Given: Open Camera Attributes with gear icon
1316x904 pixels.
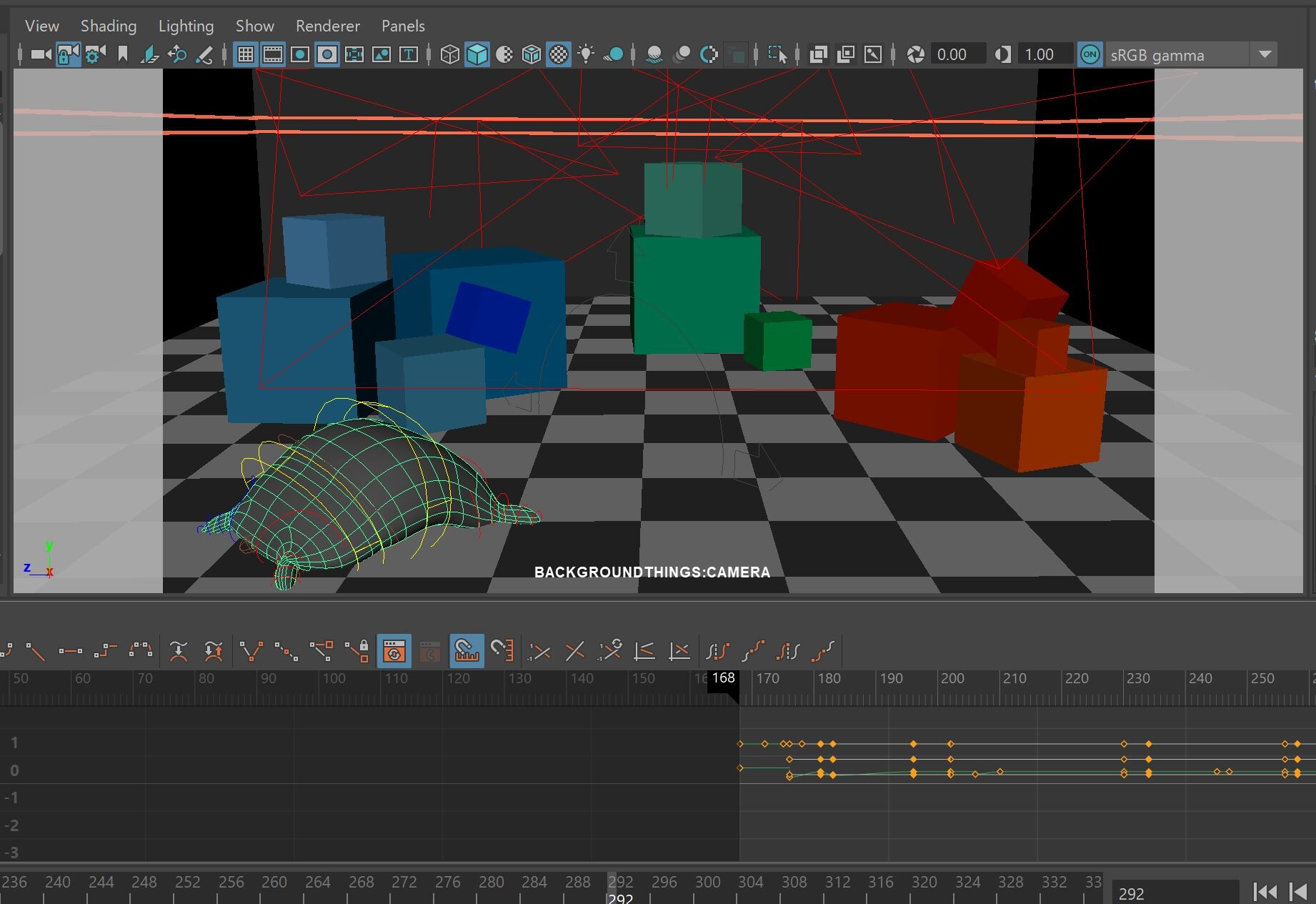Looking at the screenshot, I should pos(94,54).
